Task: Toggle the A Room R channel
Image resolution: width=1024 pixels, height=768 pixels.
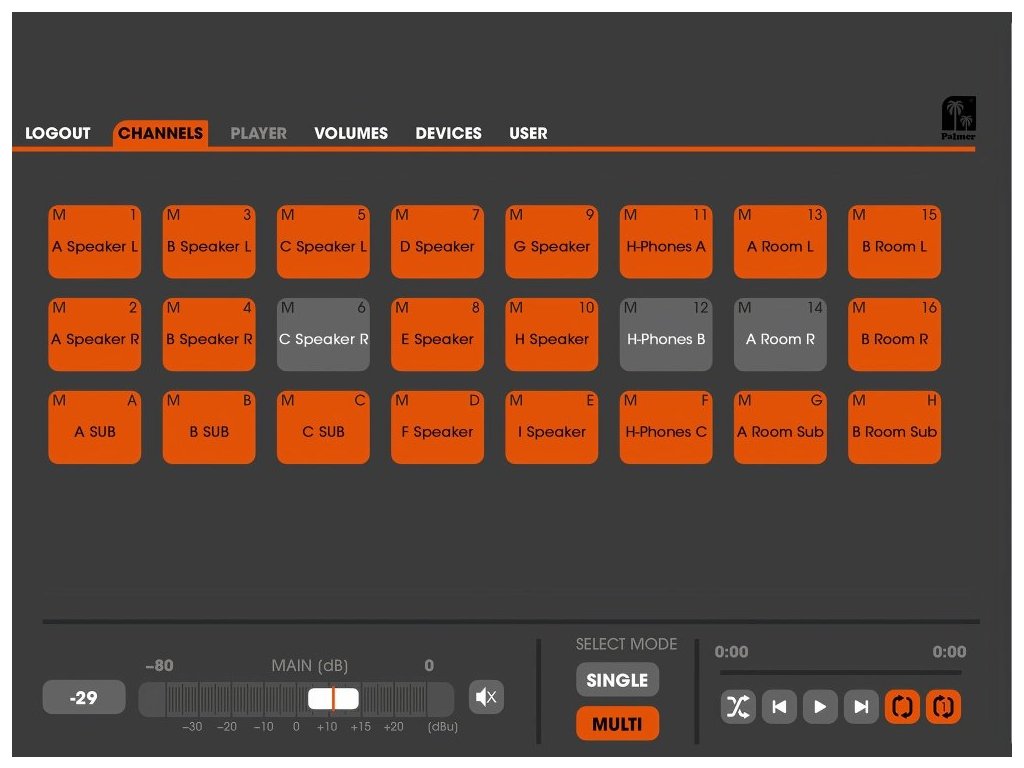Action: click(x=780, y=334)
